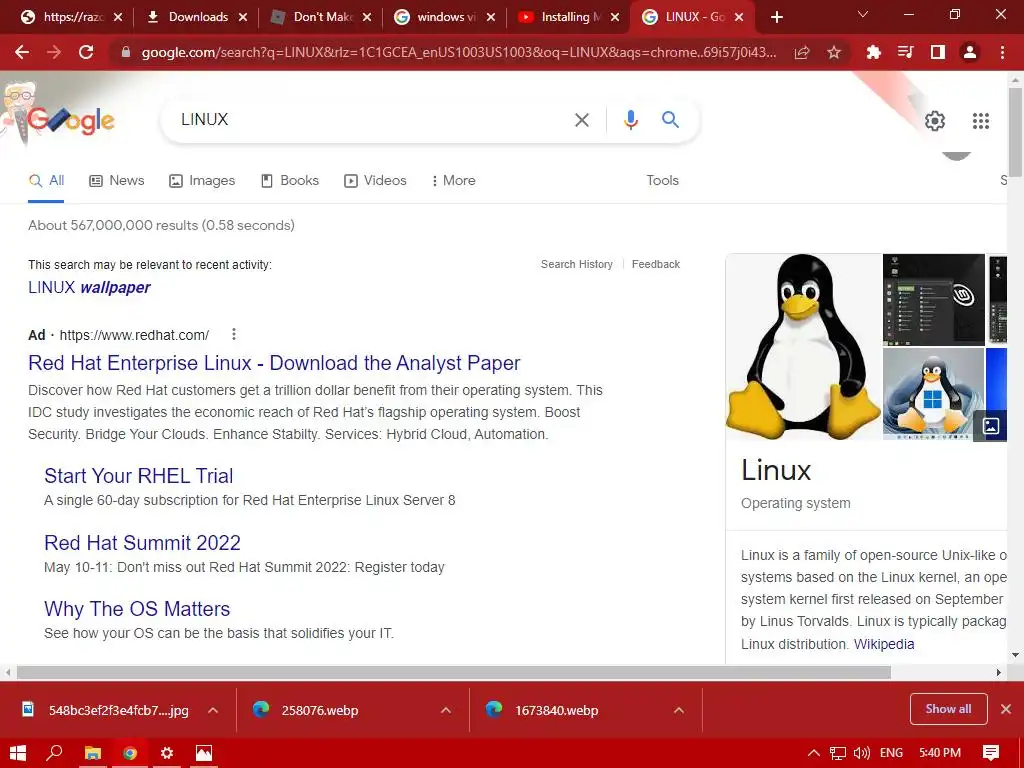Open the downloaded 258076.webp file
The image size is (1024, 768).
(319, 710)
